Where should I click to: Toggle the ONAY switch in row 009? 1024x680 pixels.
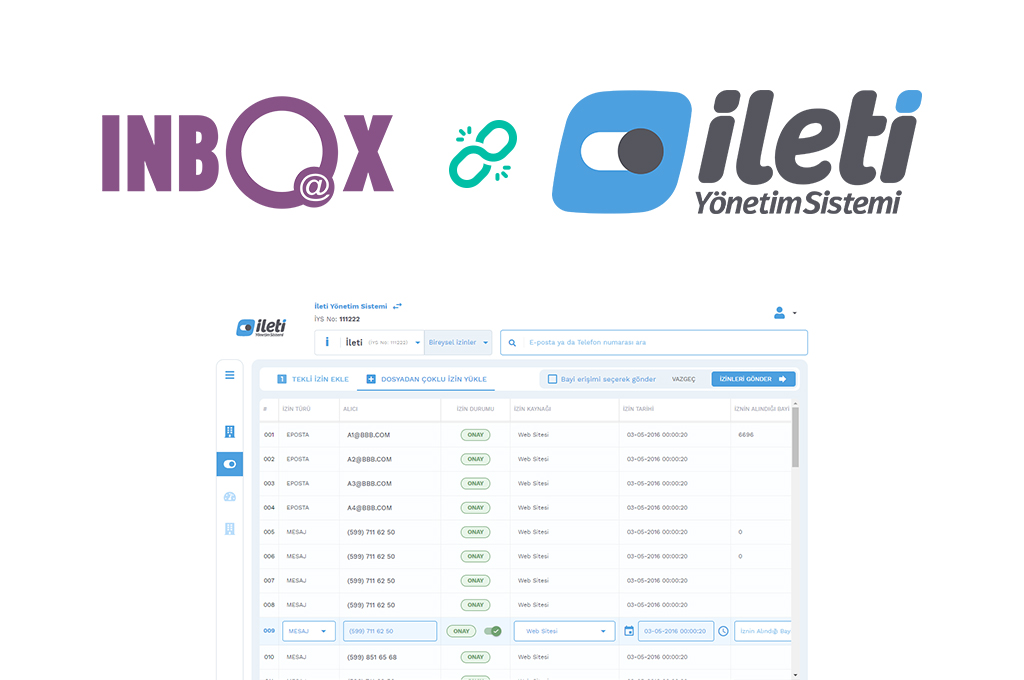[493, 631]
